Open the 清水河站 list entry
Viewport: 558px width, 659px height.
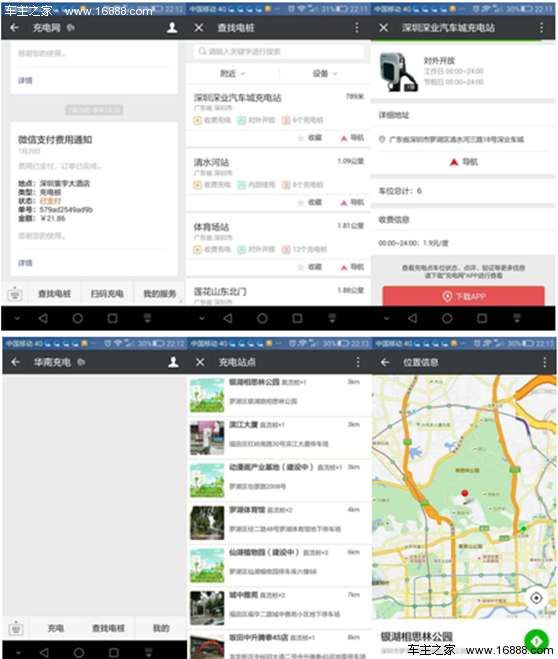click(278, 173)
